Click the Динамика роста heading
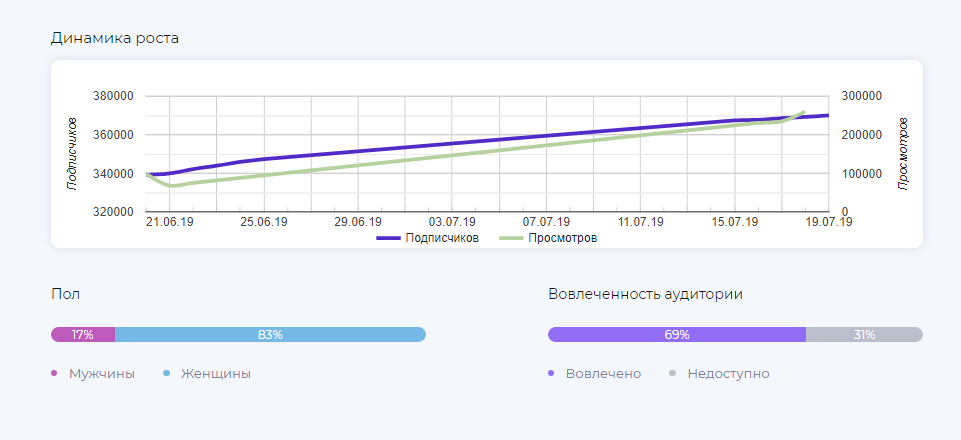Screen dimensions: 961x440 click(x=115, y=38)
